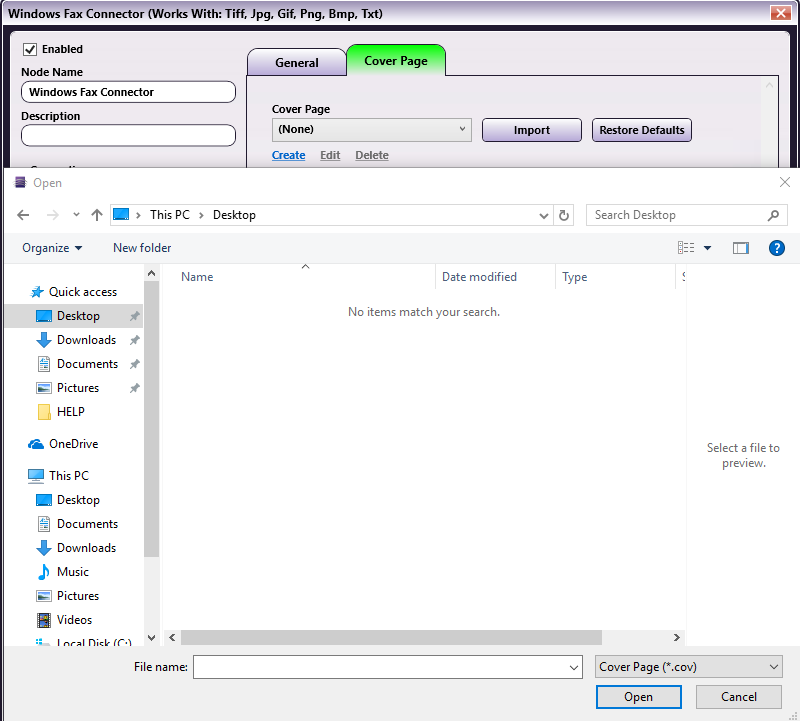
Task: Click the search magnifier icon
Action: click(773, 215)
